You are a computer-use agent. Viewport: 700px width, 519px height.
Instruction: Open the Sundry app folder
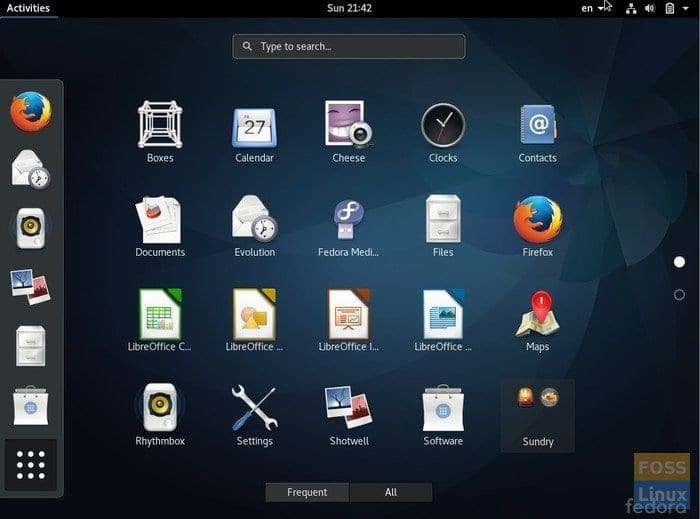point(538,416)
